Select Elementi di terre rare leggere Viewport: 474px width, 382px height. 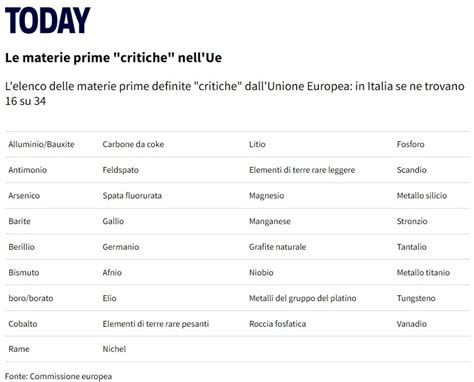[302, 170]
